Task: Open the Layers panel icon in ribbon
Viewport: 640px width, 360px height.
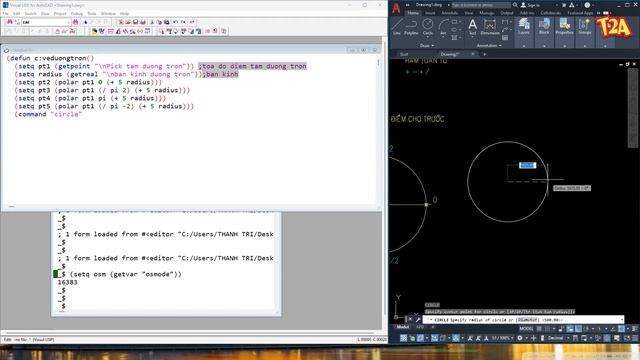Action: [x=524, y=26]
